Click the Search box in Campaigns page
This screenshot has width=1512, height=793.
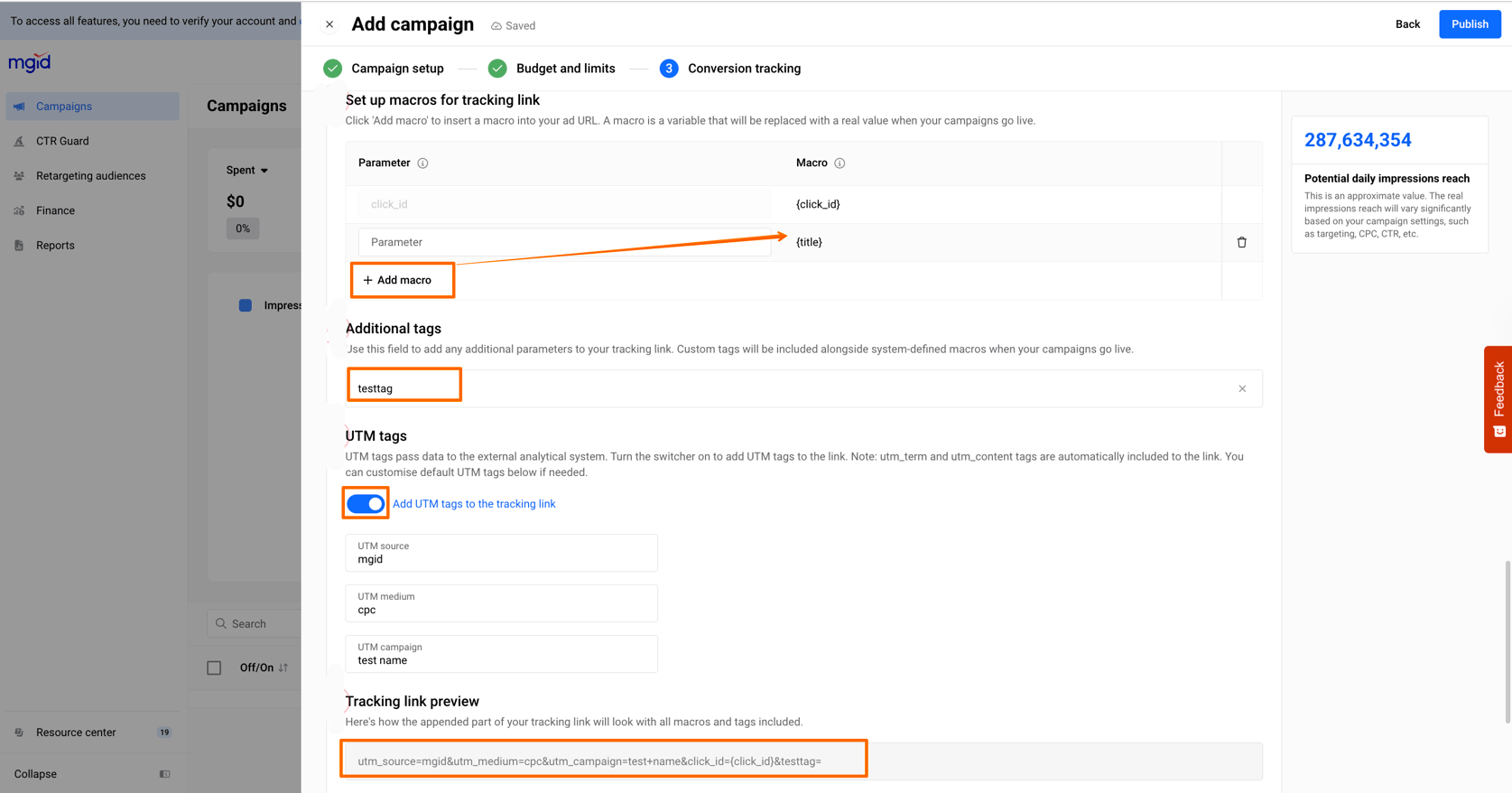pyautogui.click(x=255, y=623)
